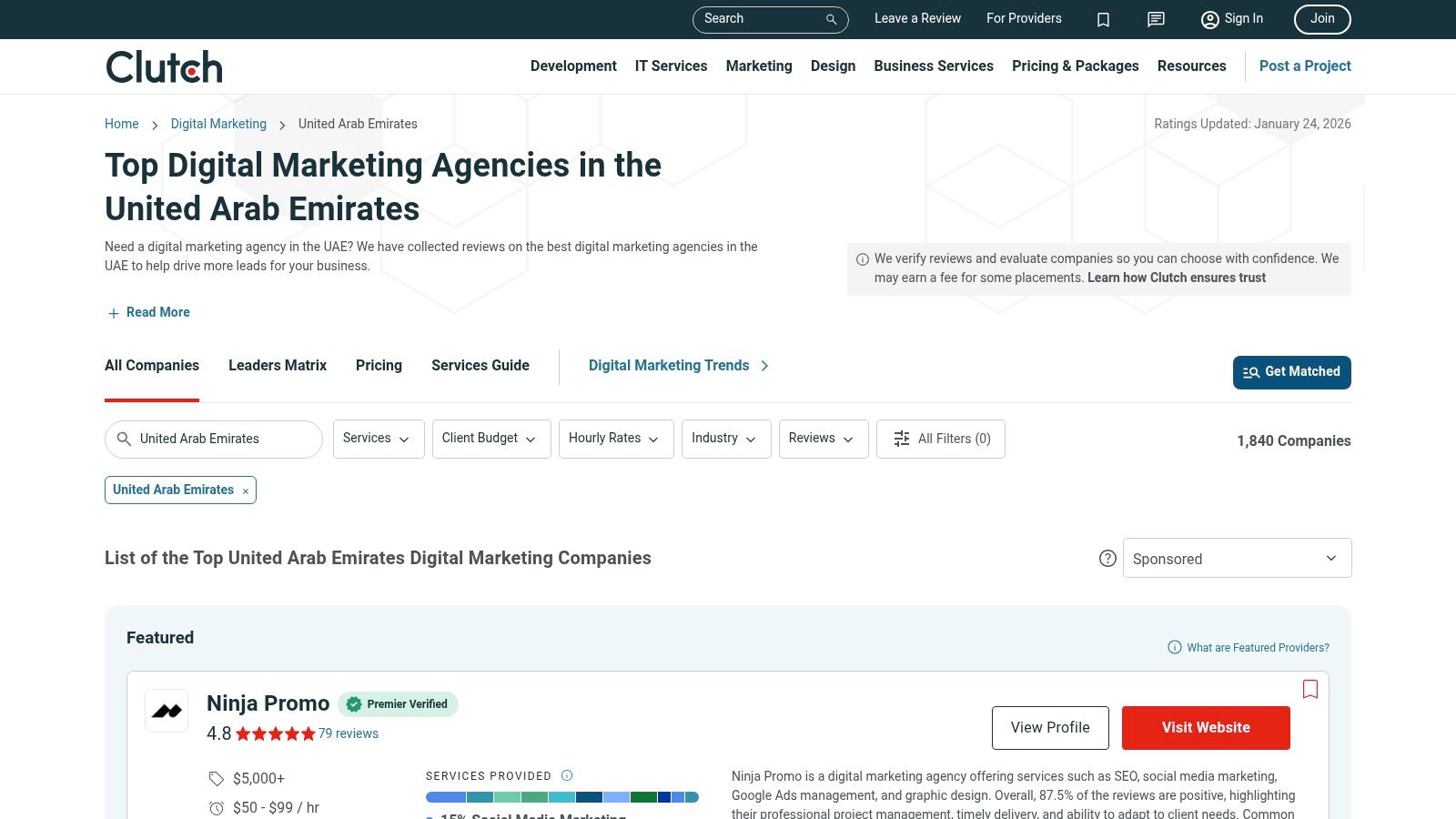Expand the Read More description
Screen dimensions: 1456x819
pos(149,312)
